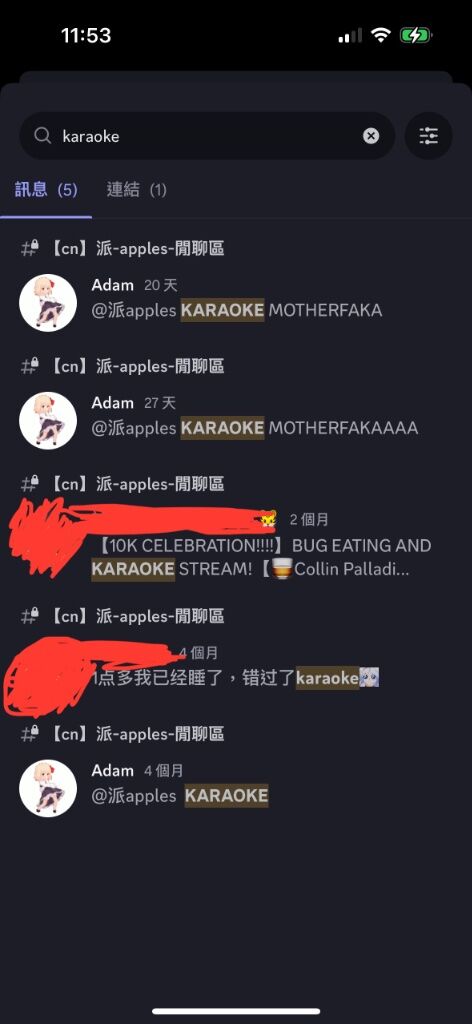This screenshot has width=472, height=1024.
Task: Open Adam's avatar on the 20 天 message
Action: point(48,302)
